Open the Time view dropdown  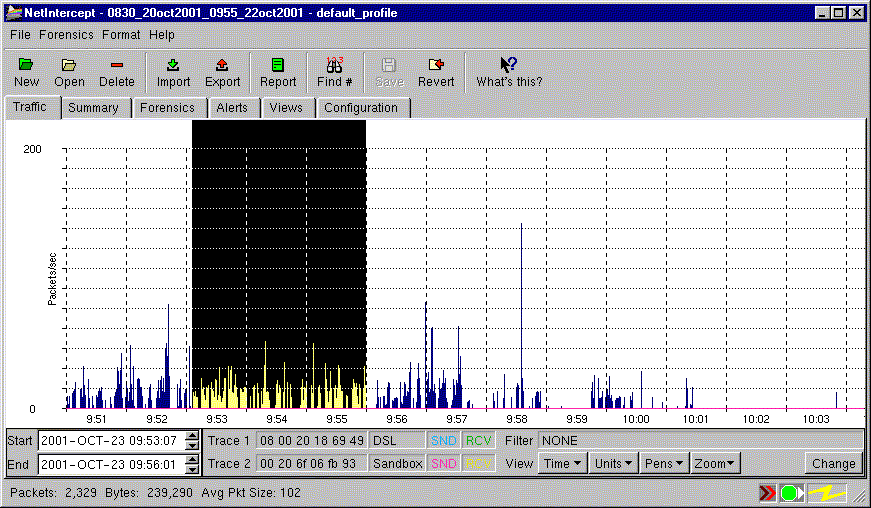(x=562, y=464)
